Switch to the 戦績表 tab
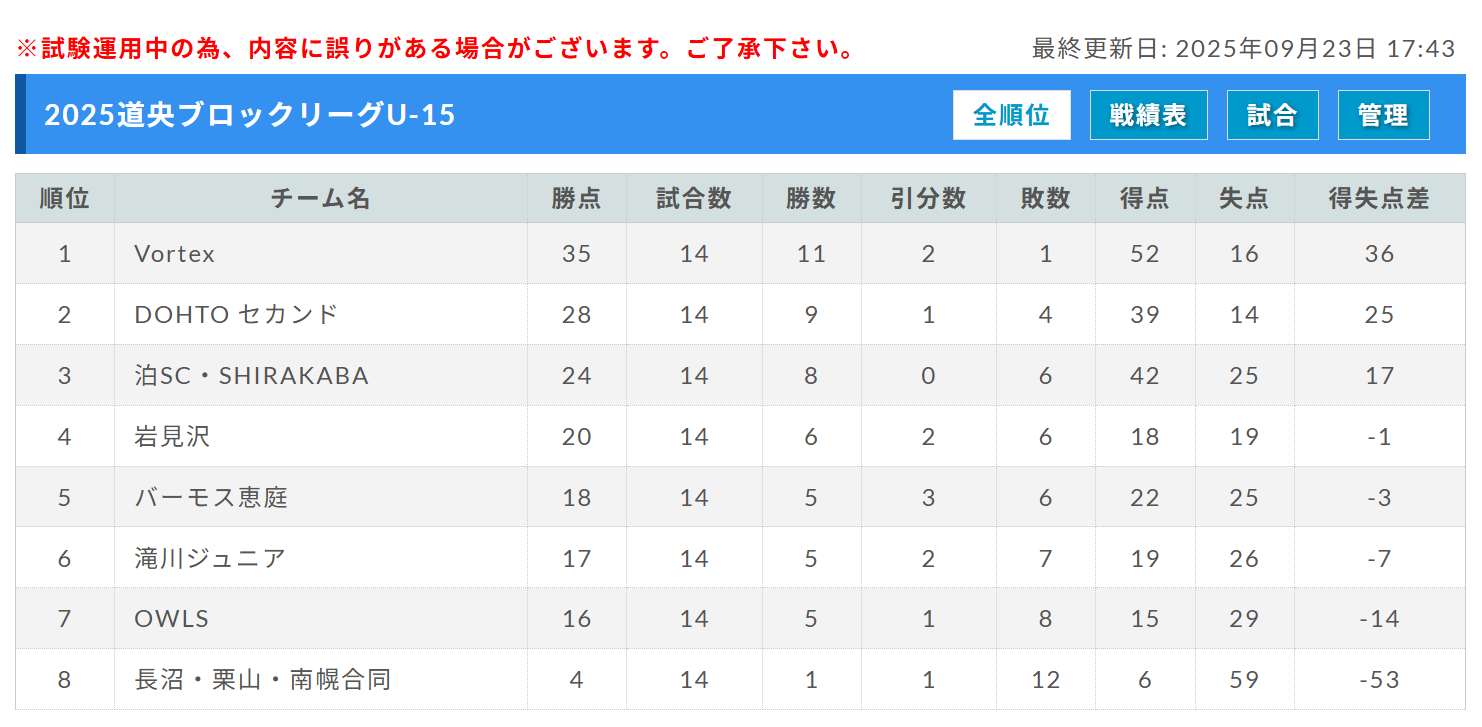 point(1148,115)
